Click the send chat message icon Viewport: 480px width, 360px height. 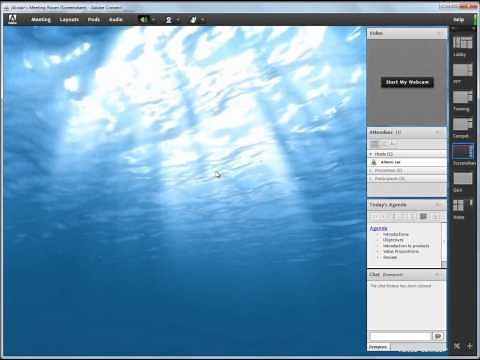point(438,336)
